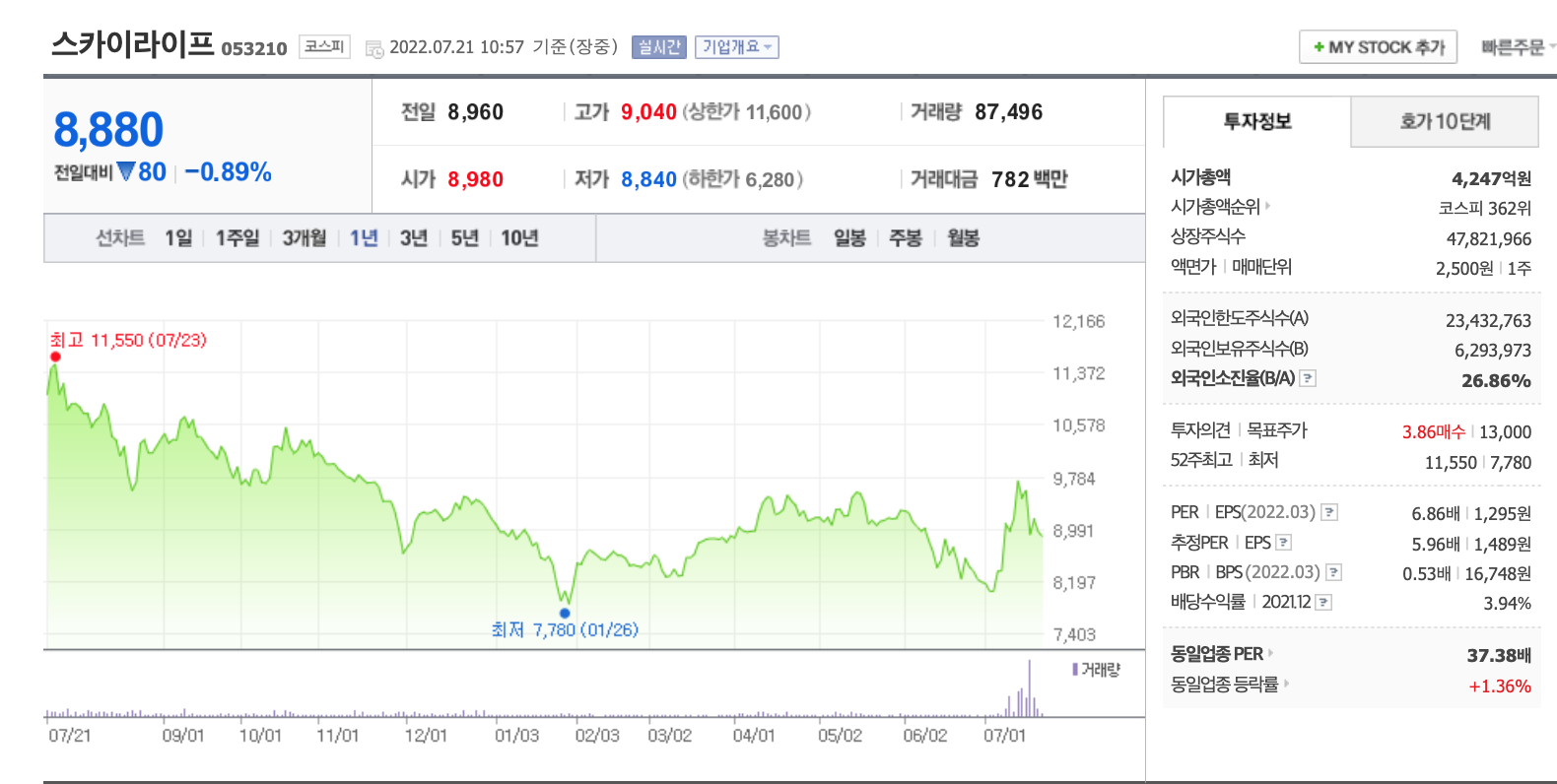Click the red 최고 11,550 marker dot

[x=55, y=357]
